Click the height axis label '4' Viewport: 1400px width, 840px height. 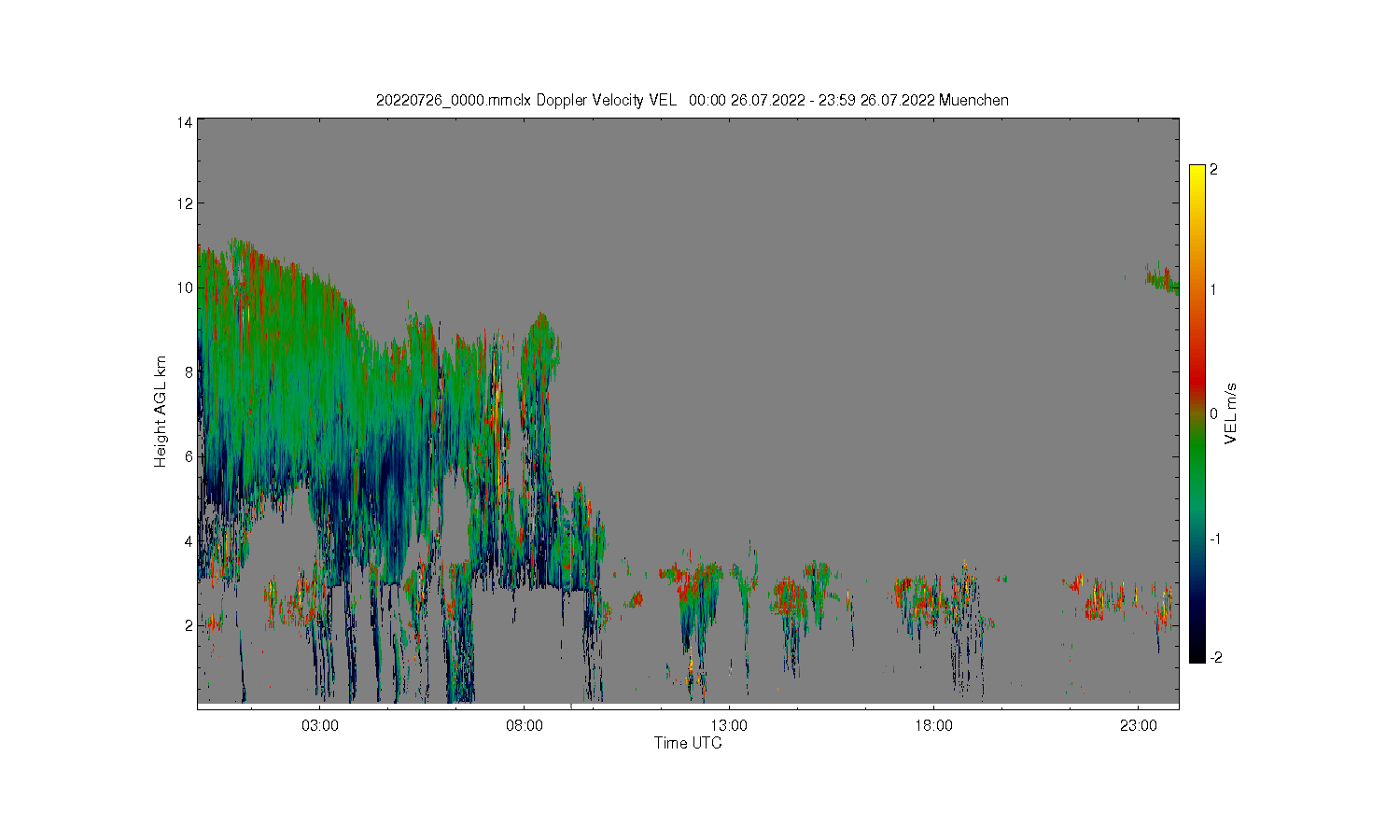point(189,540)
